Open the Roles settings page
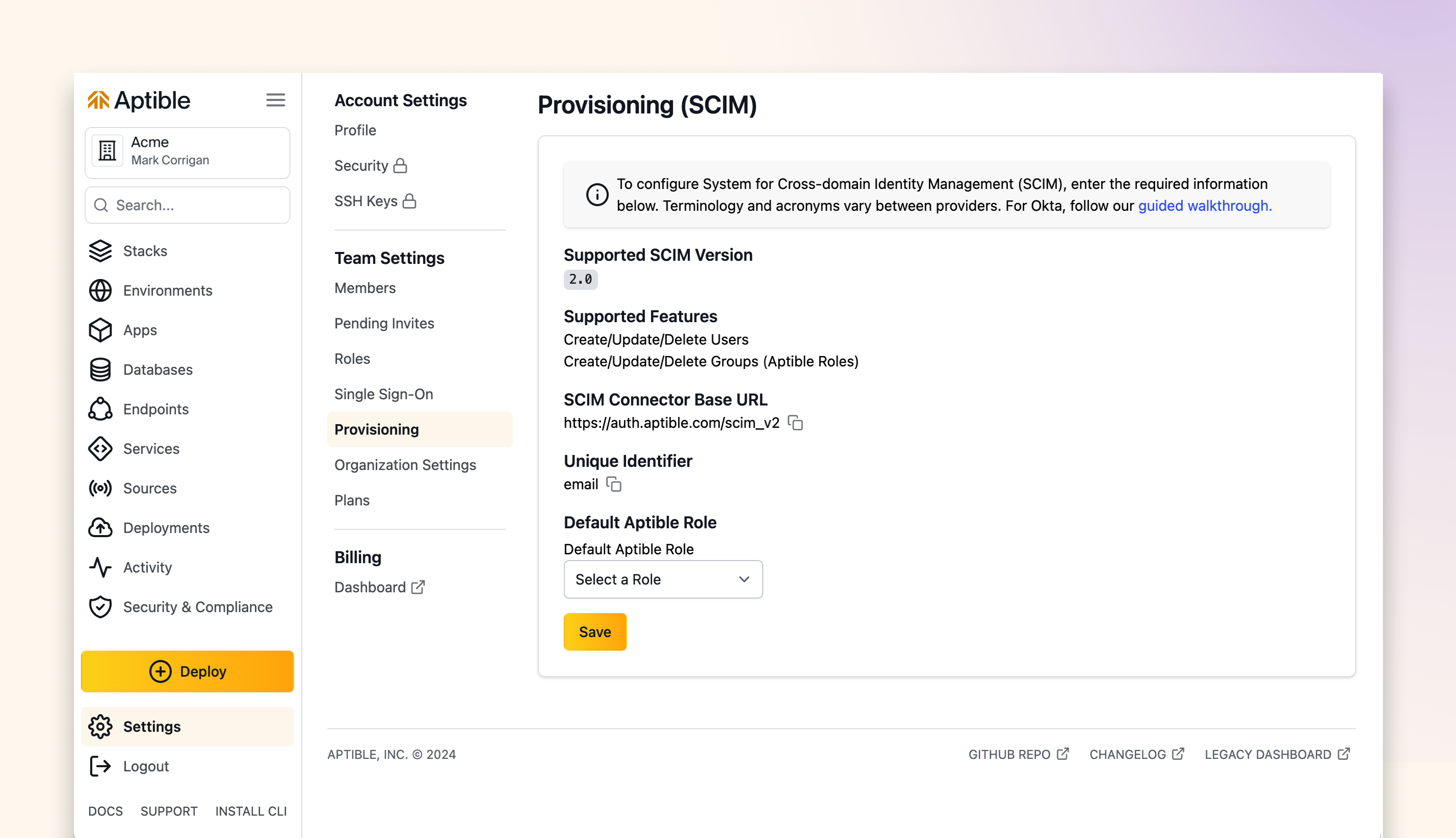Screen dimensions: 1456x838 (352, 359)
